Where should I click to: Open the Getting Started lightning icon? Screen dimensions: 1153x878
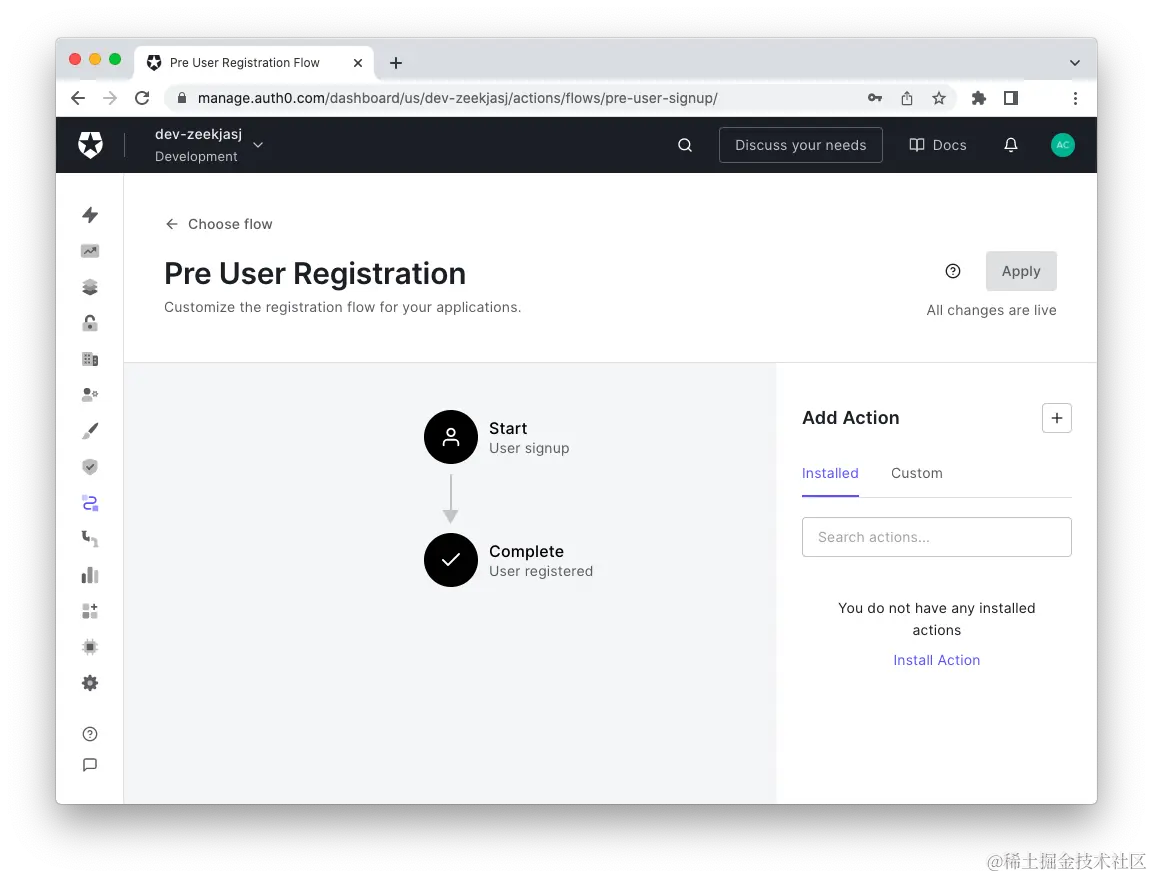[90, 215]
